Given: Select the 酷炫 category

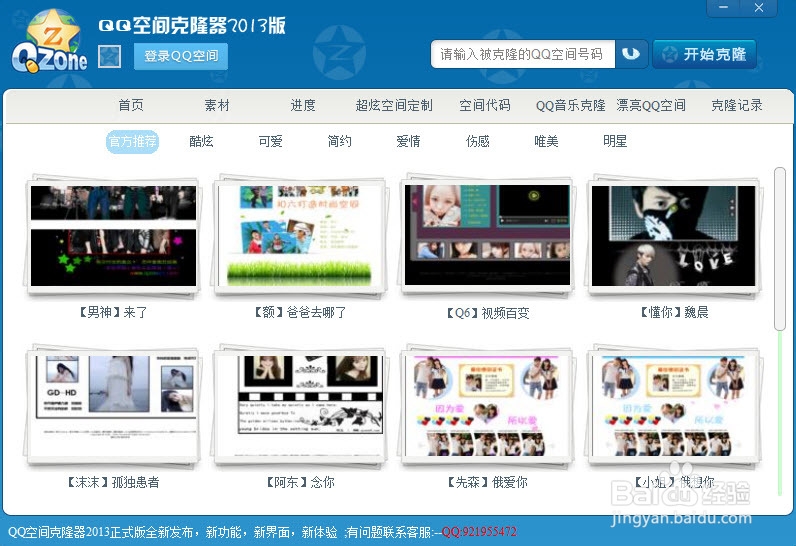Looking at the screenshot, I should click(201, 141).
